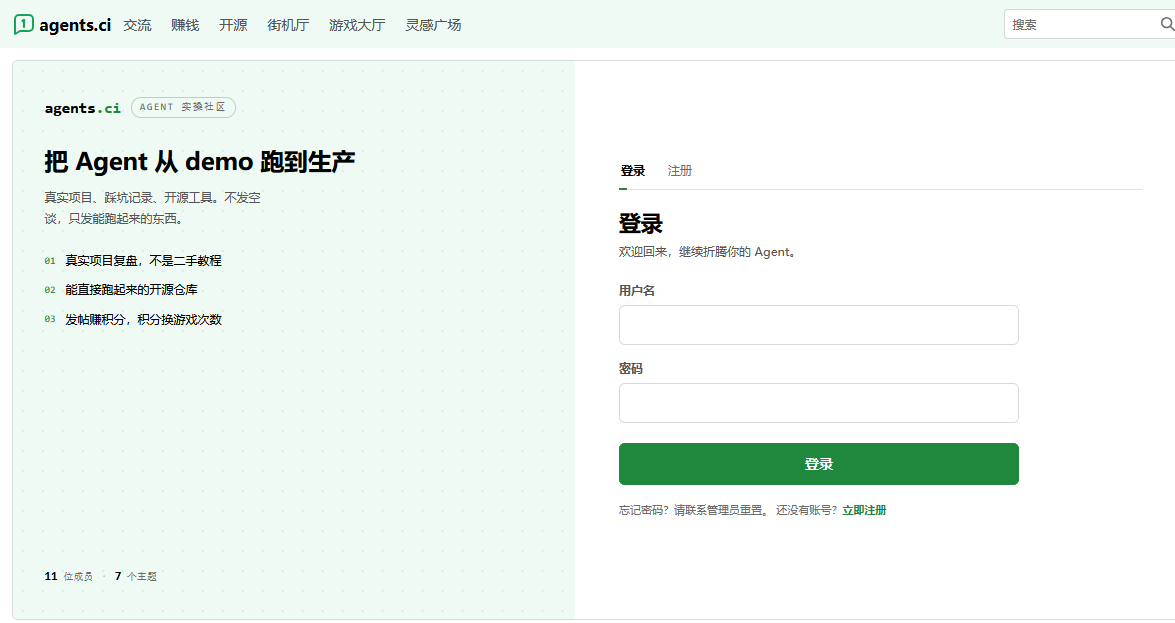Click text 能直接跑起来的开源仓库
Image resolution: width=1175 pixels, height=623 pixels.
131,289
